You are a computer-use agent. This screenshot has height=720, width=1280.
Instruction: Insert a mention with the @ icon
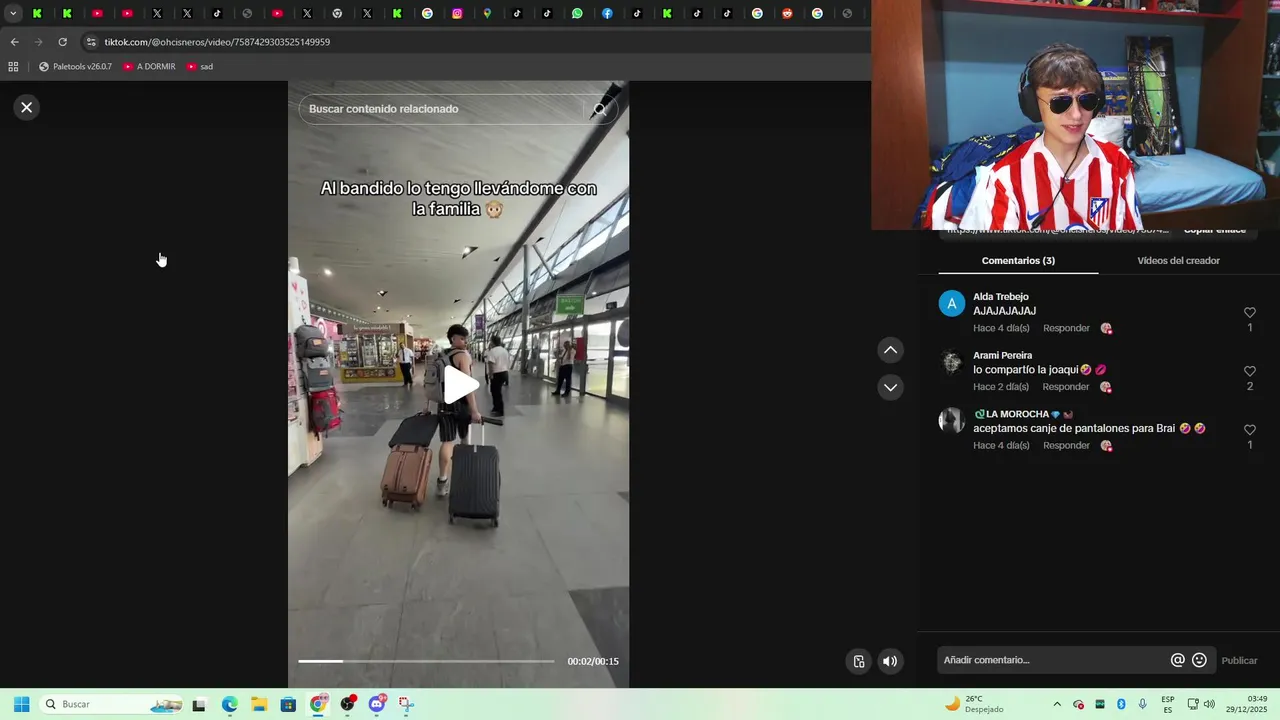(1178, 660)
